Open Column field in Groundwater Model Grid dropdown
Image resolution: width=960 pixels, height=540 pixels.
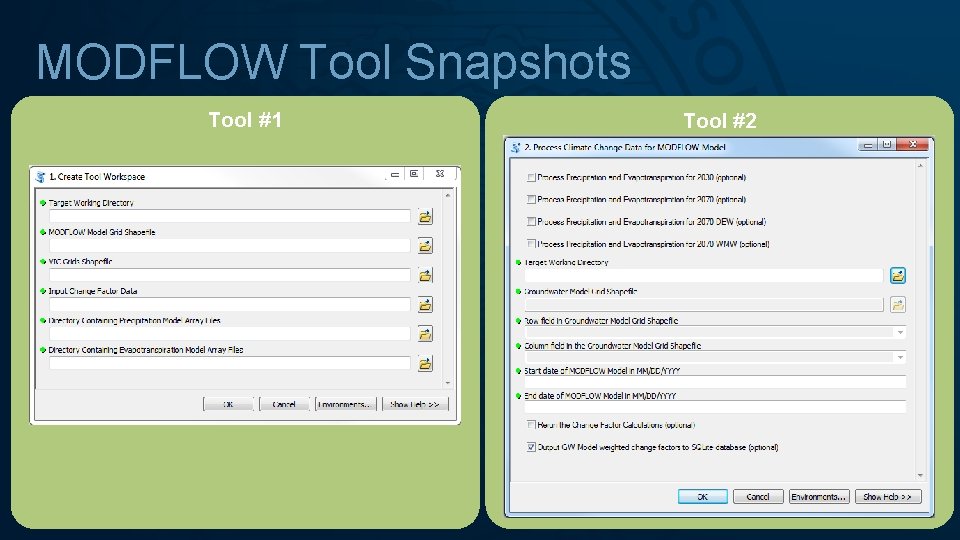(x=900, y=357)
